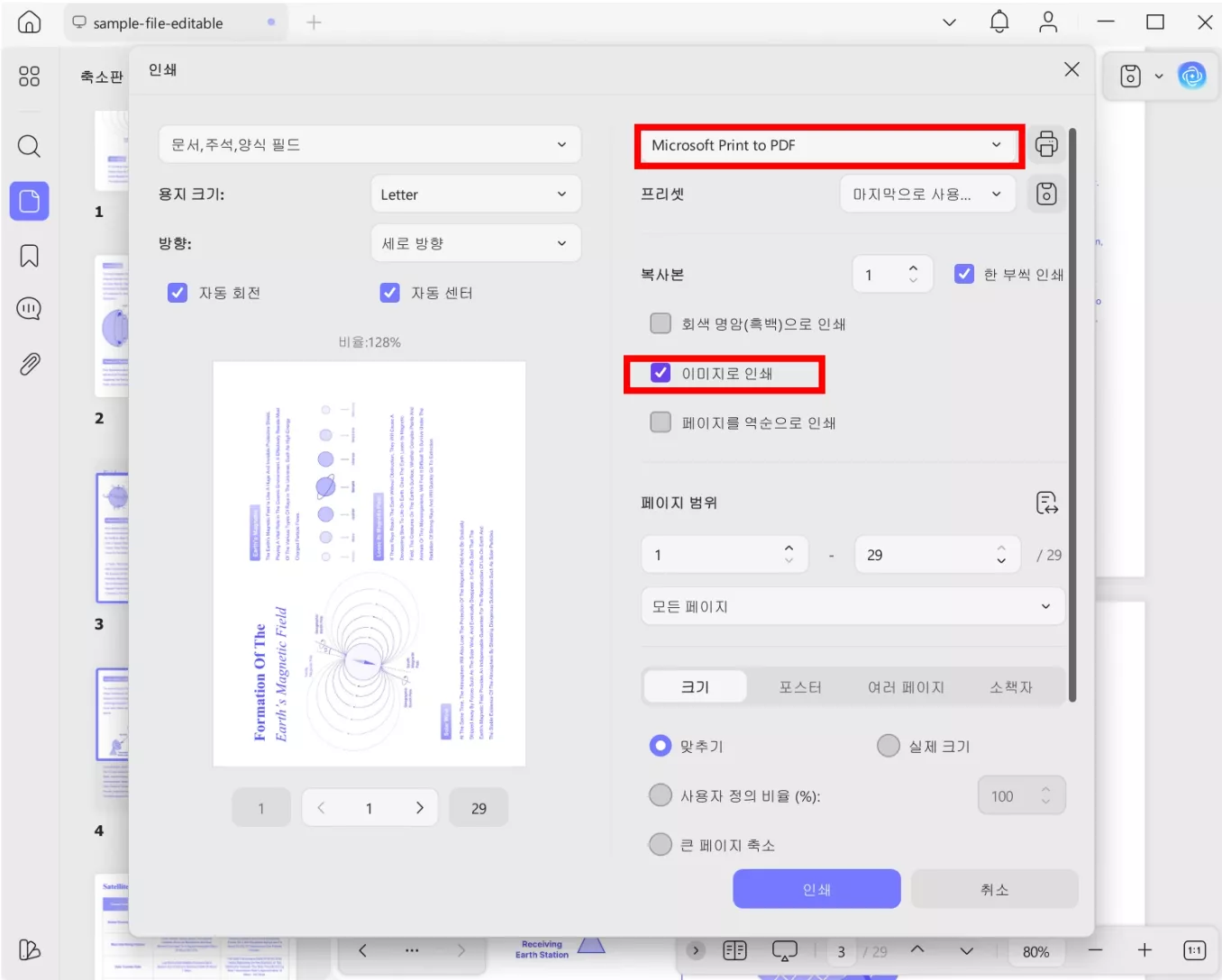Image resolution: width=1222 pixels, height=980 pixels.
Task: Click the save preset icon next to 프리셋
Action: tap(1046, 194)
